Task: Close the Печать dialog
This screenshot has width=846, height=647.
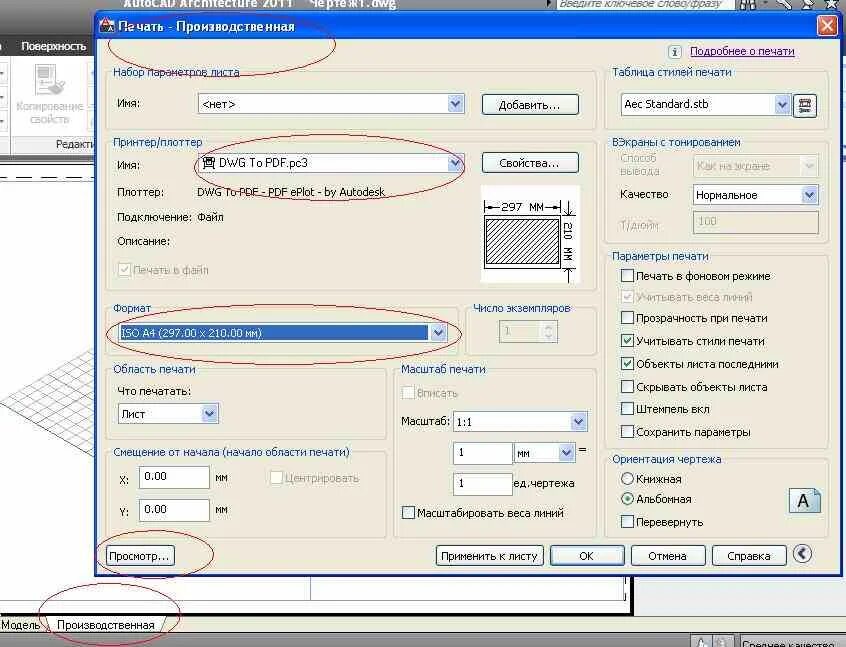Action: tap(827, 26)
